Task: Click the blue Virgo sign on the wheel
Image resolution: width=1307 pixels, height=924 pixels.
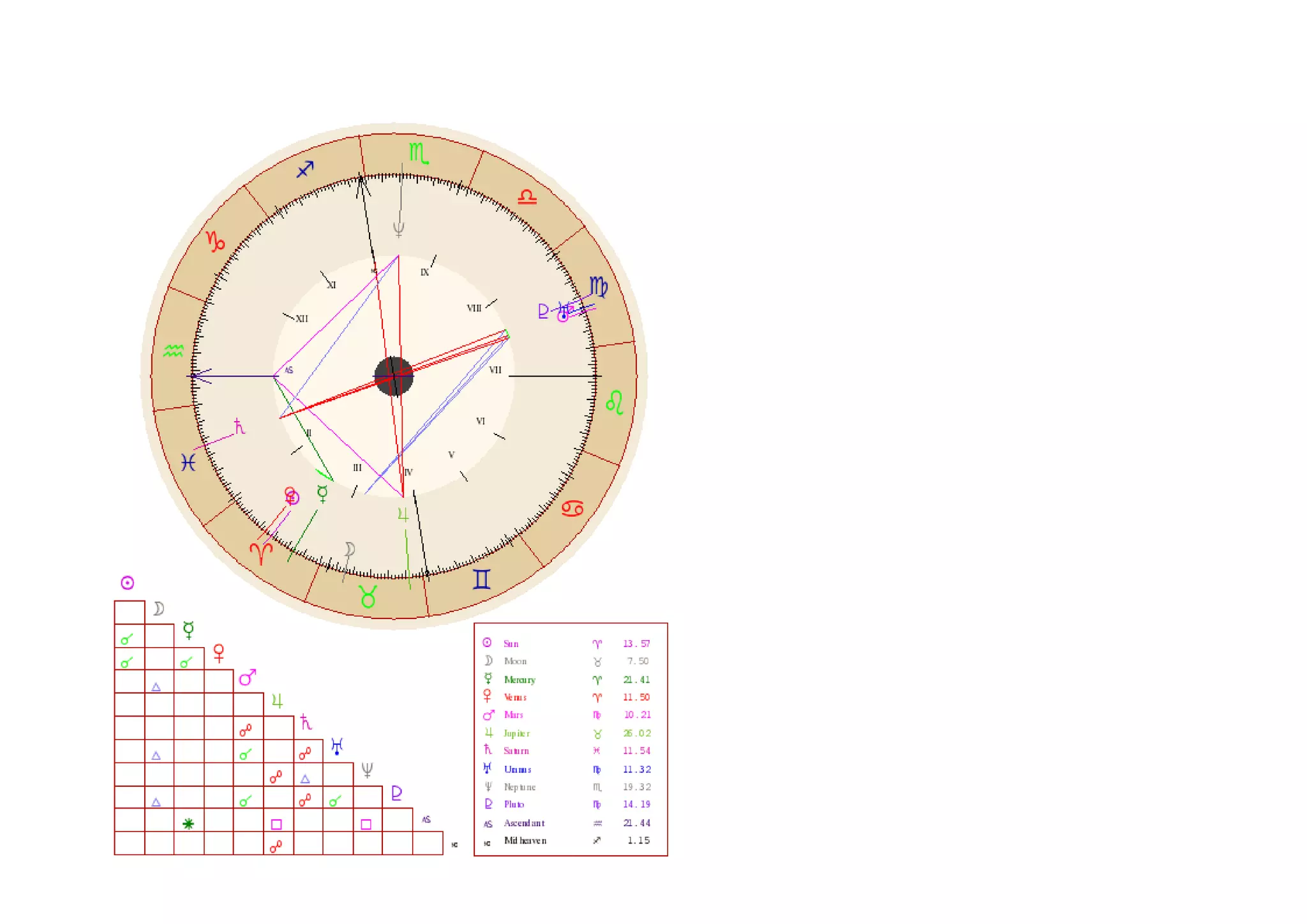Action: coord(599,287)
